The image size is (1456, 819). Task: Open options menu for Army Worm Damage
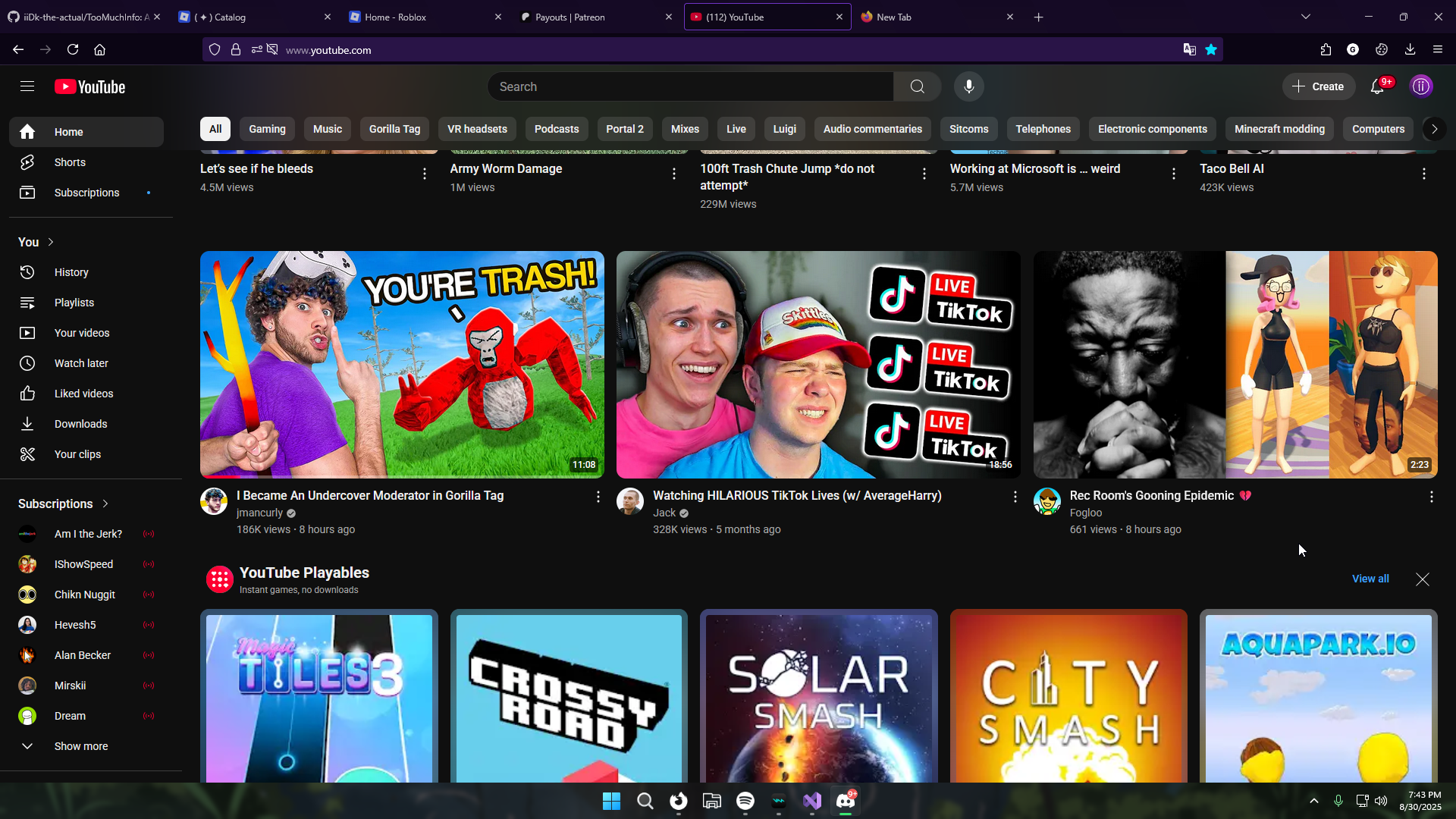coord(674,174)
